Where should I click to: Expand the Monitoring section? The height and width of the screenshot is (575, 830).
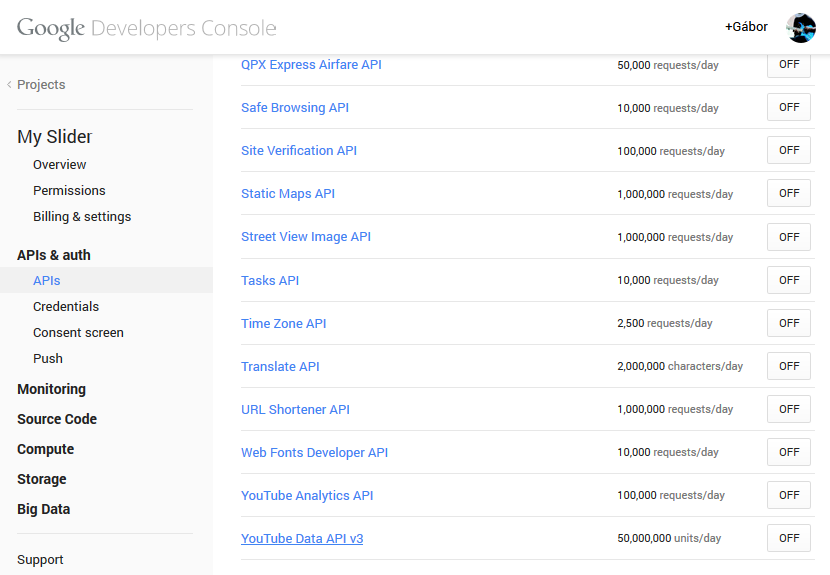[x=51, y=389]
